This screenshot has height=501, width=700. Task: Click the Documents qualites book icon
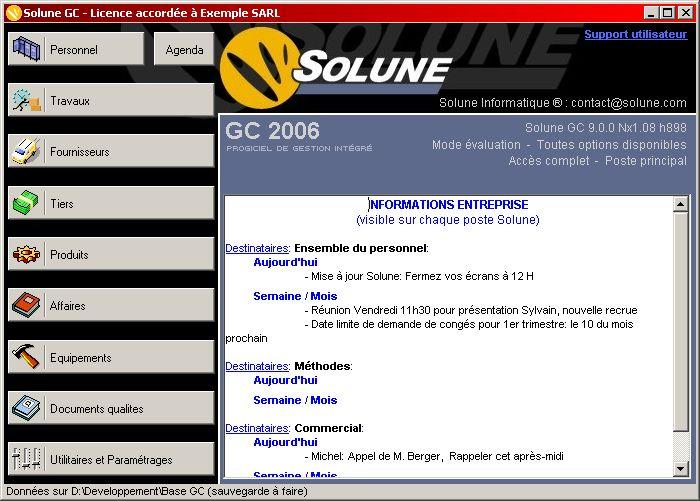click(26, 409)
